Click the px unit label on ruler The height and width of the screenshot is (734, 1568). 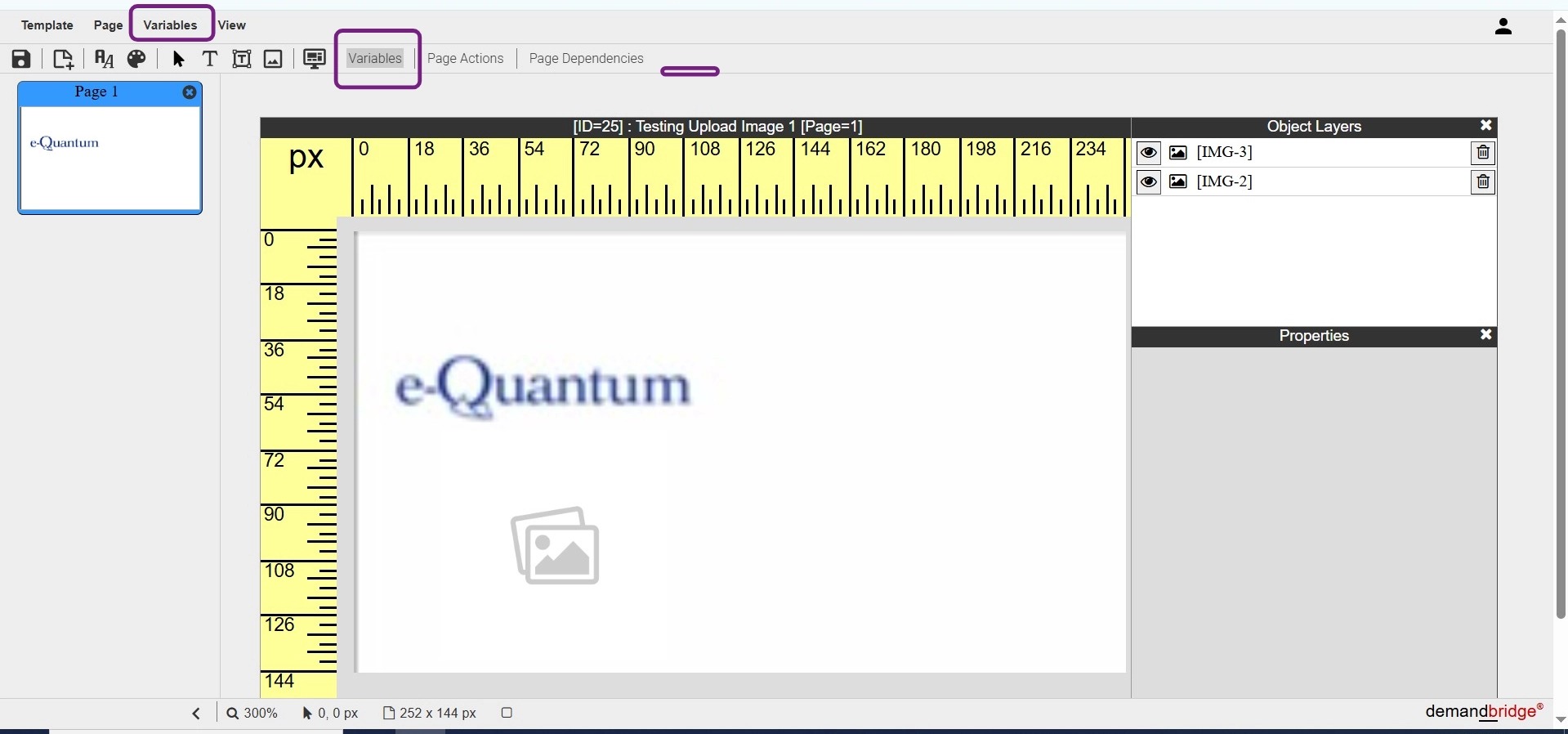pyautogui.click(x=306, y=157)
